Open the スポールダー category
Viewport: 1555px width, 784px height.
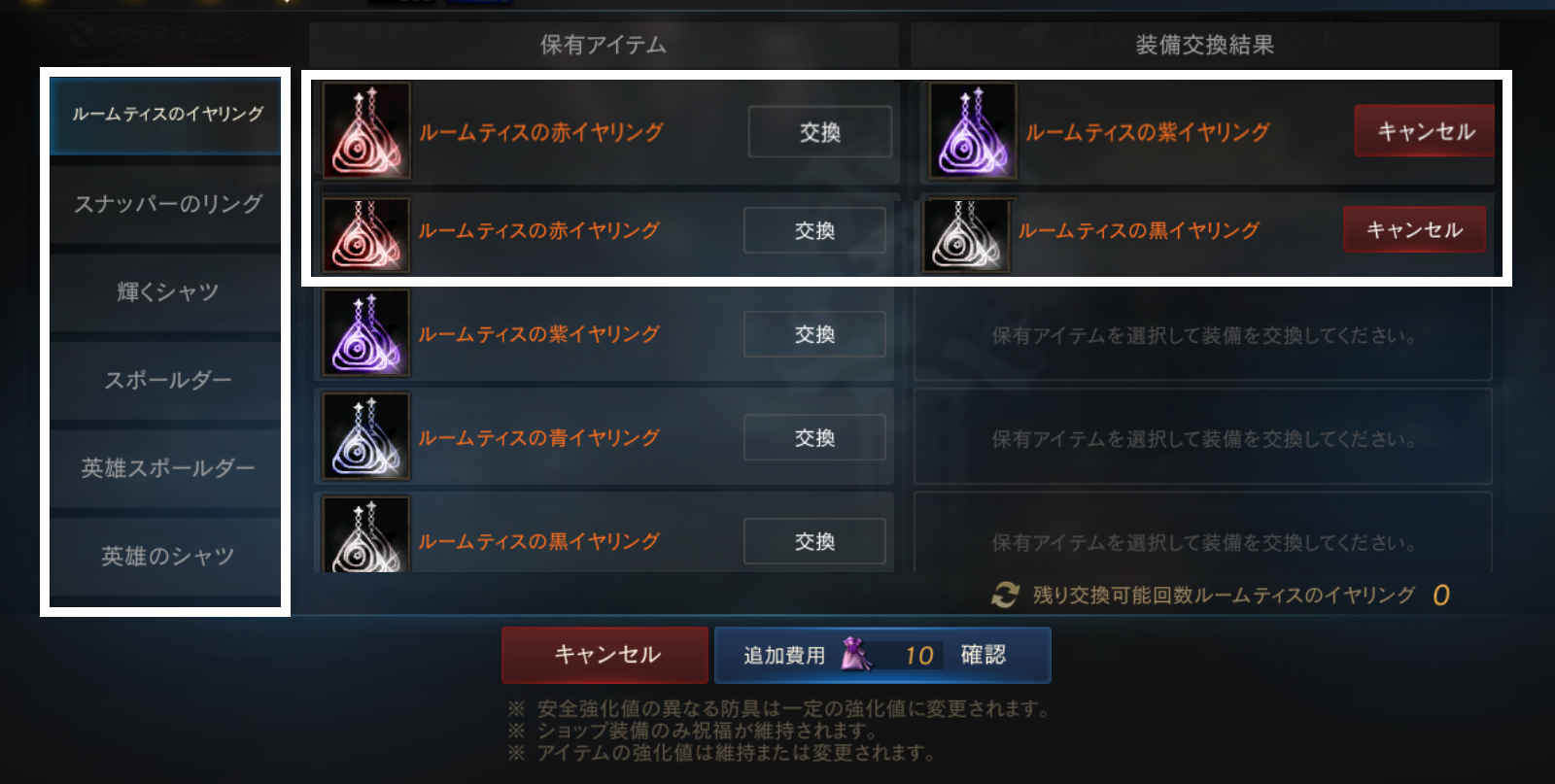point(165,381)
